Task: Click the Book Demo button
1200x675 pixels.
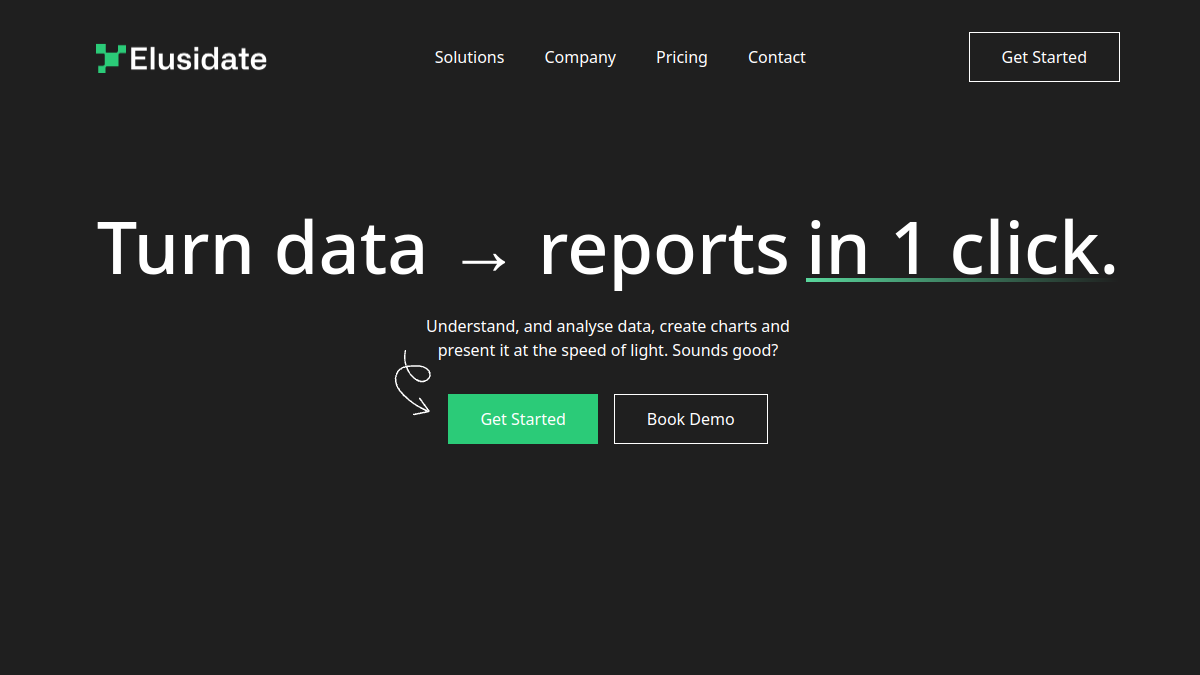Action: pyautogui.click(x=691, y=419)
